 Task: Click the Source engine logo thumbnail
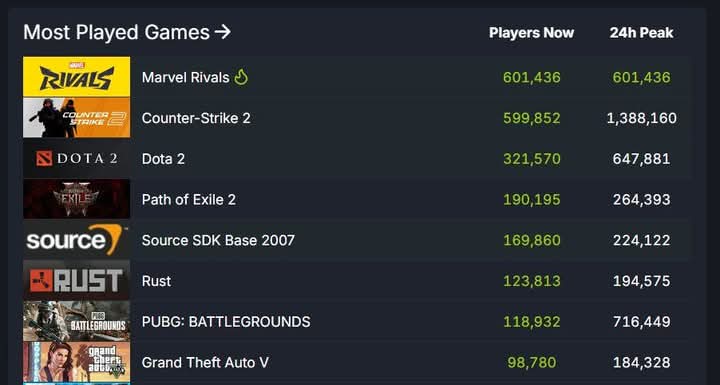(77, 240)
